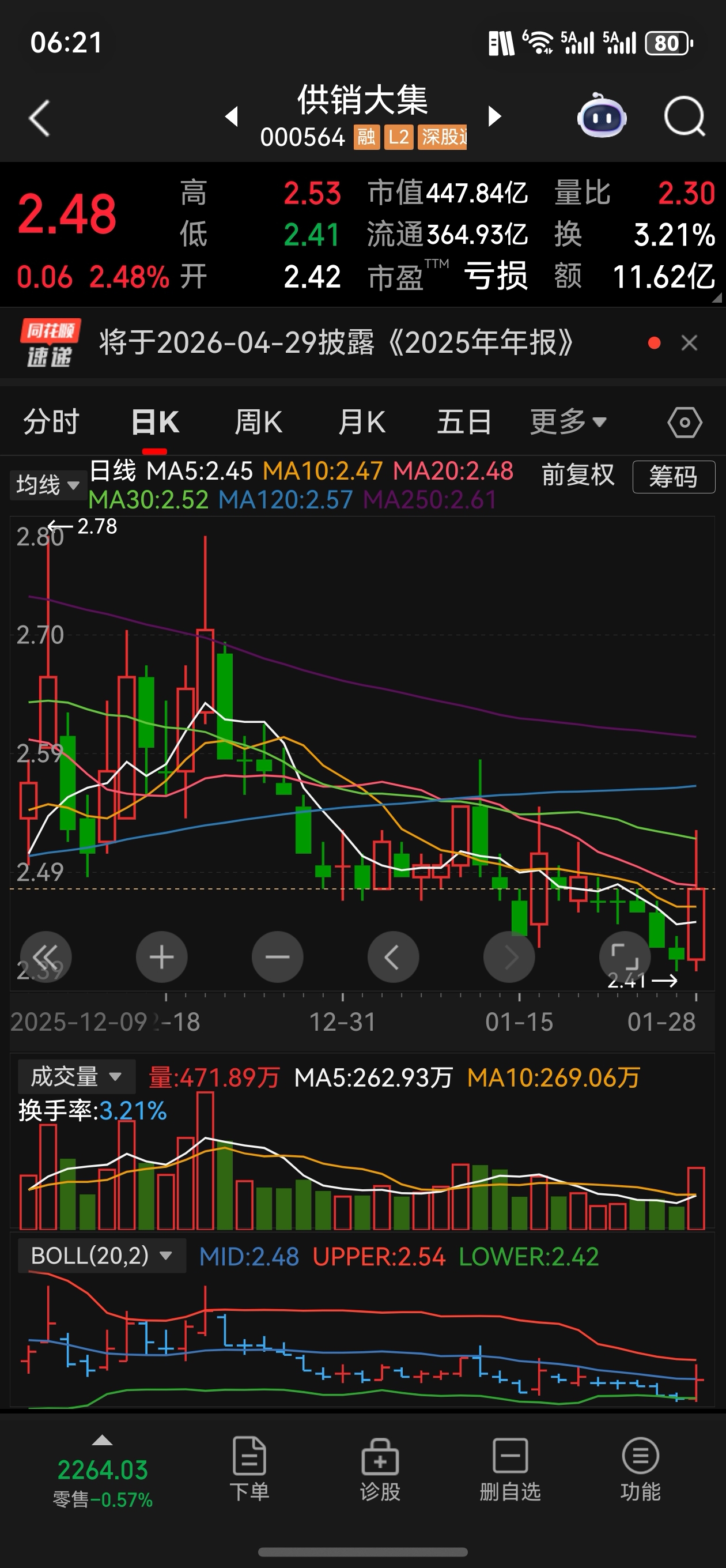Viewport: 726px width, 1568px height.
Task: Tap the 2264.03 retail index value
Action: (x=102, y=1470)
